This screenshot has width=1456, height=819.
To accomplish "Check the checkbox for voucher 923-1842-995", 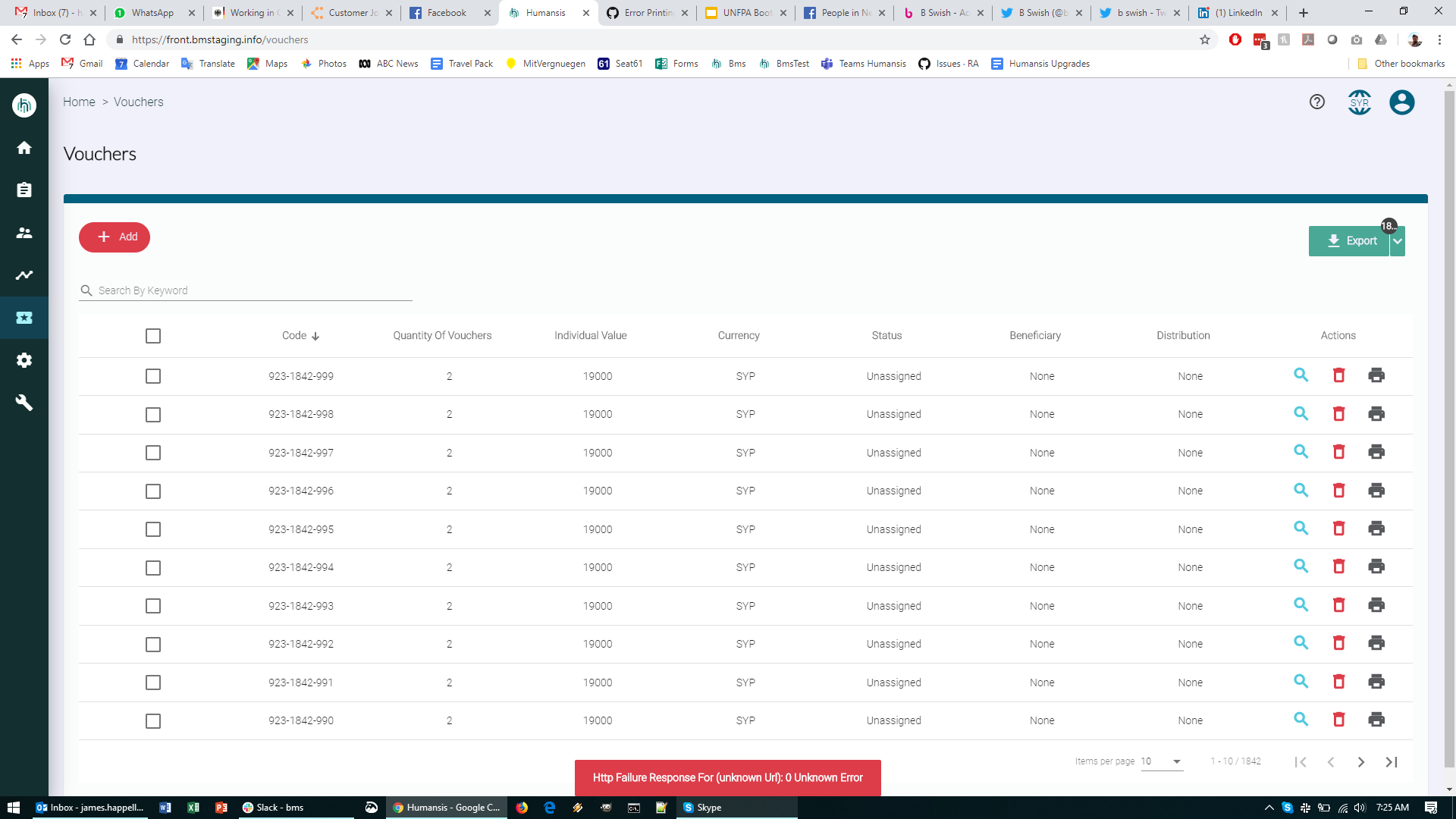I will (153, 529).
